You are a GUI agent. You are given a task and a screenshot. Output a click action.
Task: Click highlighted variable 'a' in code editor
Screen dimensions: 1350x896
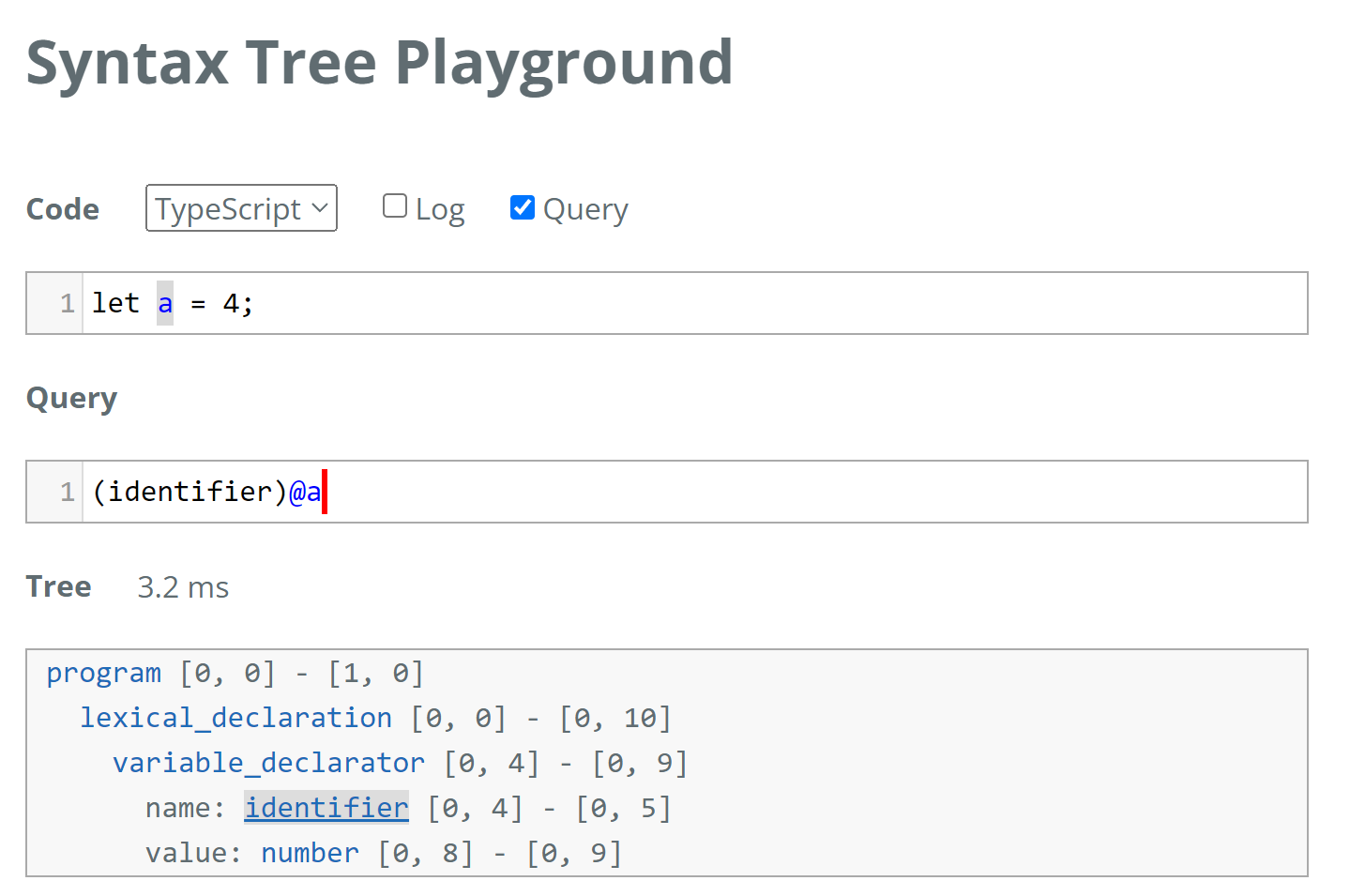[165, 304]
